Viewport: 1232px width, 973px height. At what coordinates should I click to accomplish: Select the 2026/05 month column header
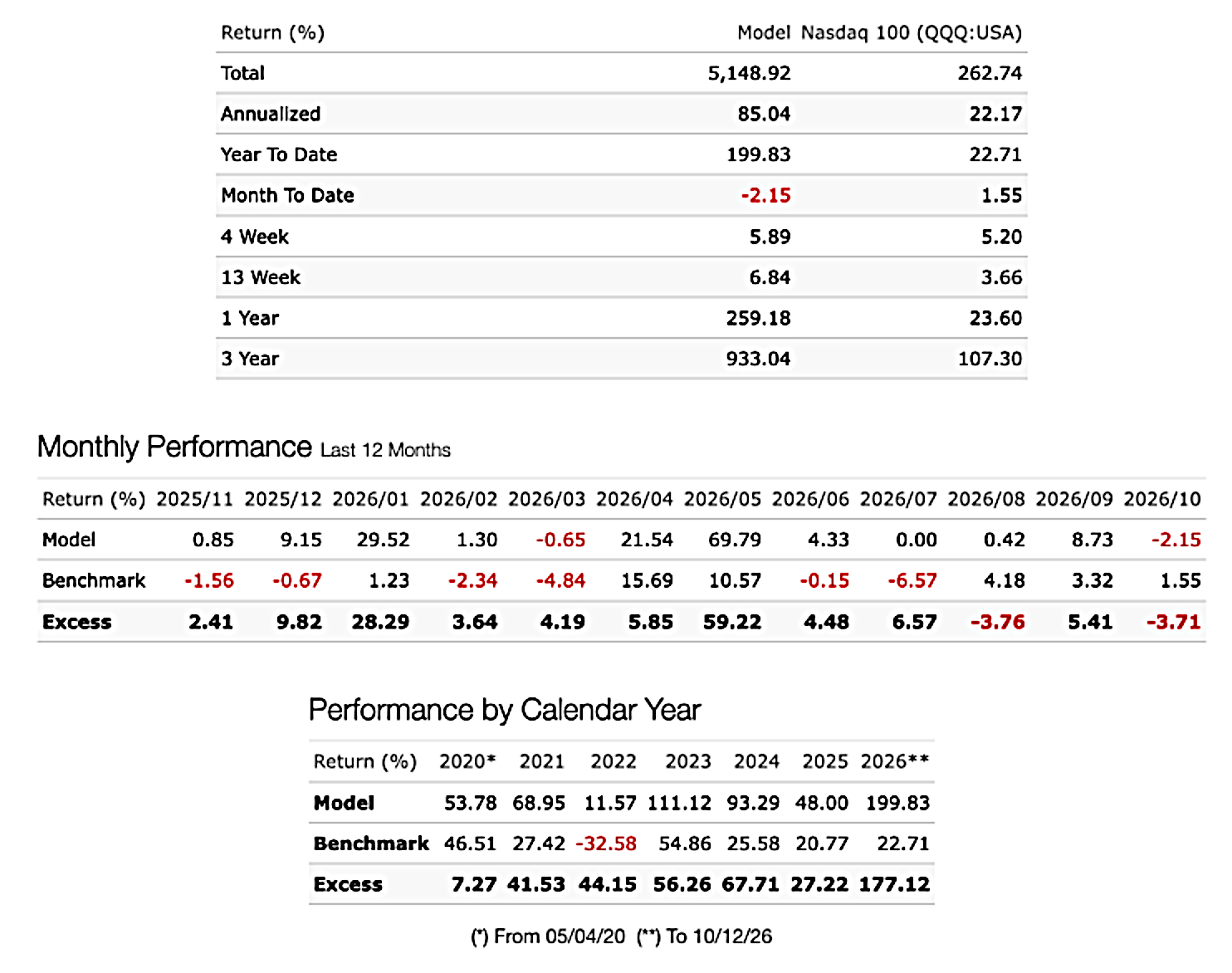point(722,499)
